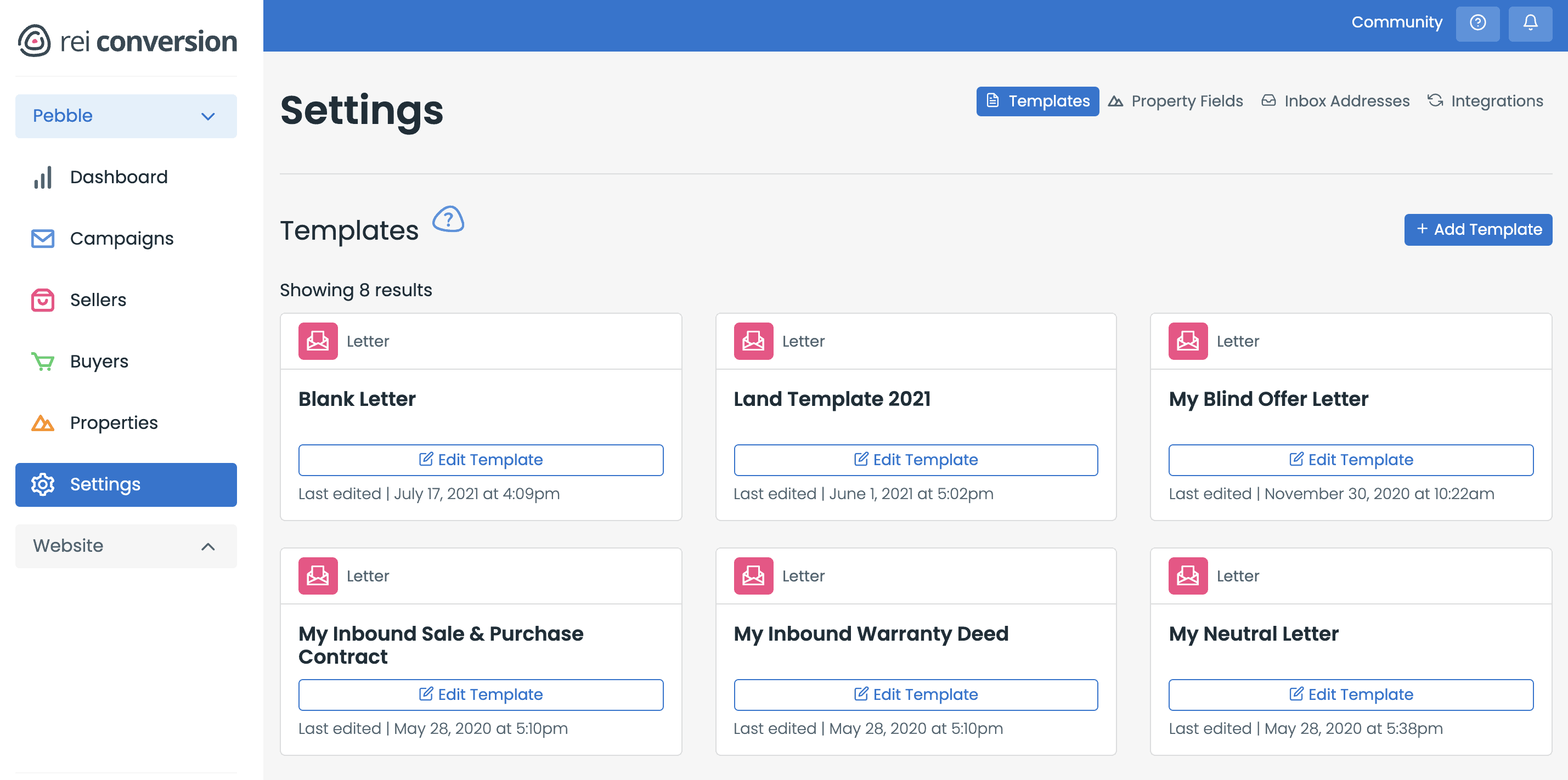
Task: Open the Pebble account dropdown
Action: point(126,116)
